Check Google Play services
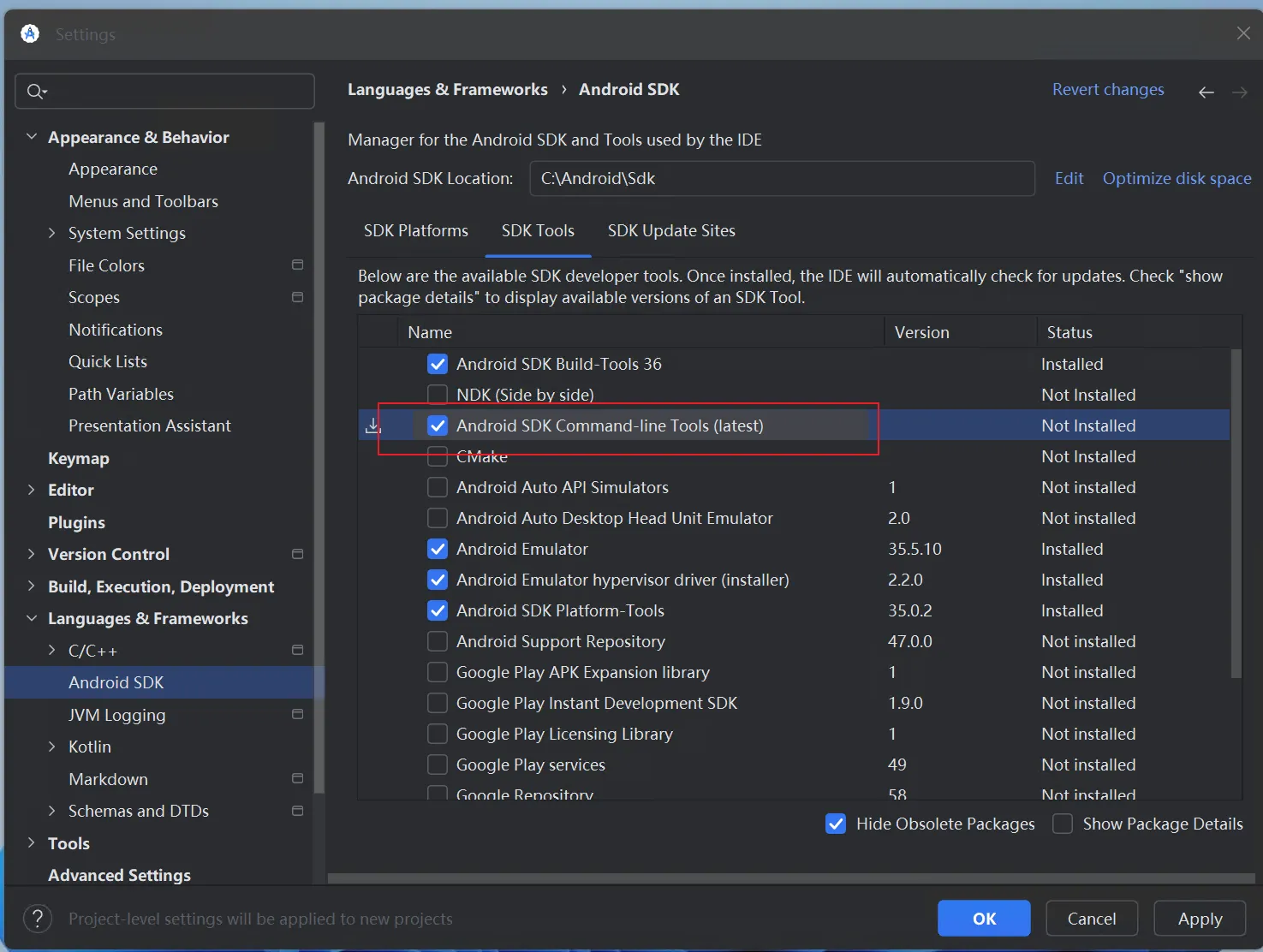Screen dimensions: 1263x952 [438, 765]
